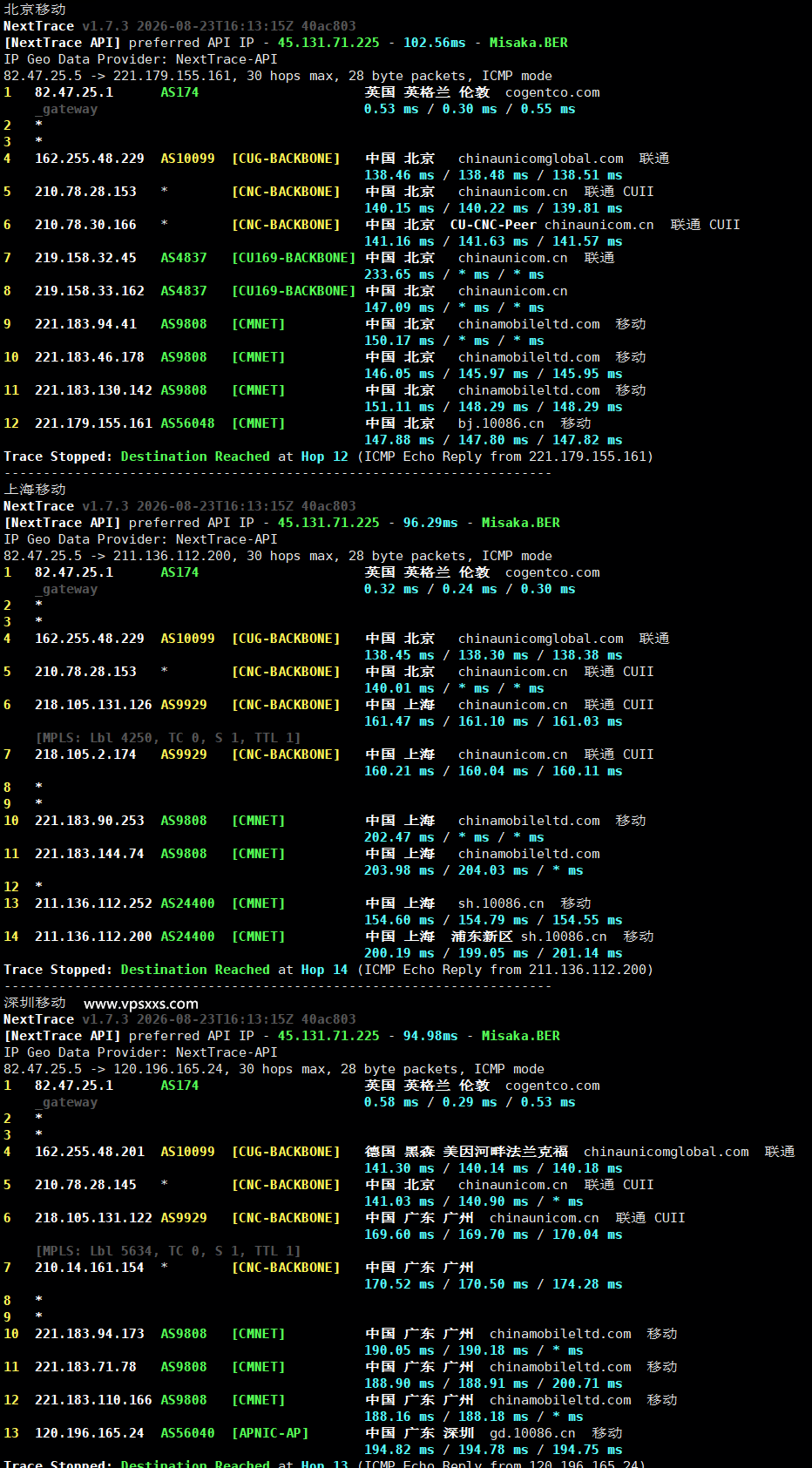Click the MPLS Lbl 5634 line
Screen dimensions: 812x1468
click(x=168, y=1251)
